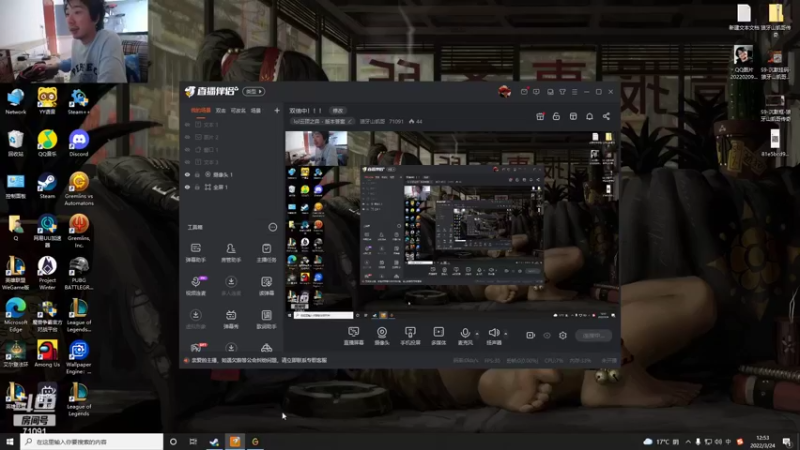800x450 pixels.
Task: Hide the 摄像头 1 camera source
Action: coord(187,174)
